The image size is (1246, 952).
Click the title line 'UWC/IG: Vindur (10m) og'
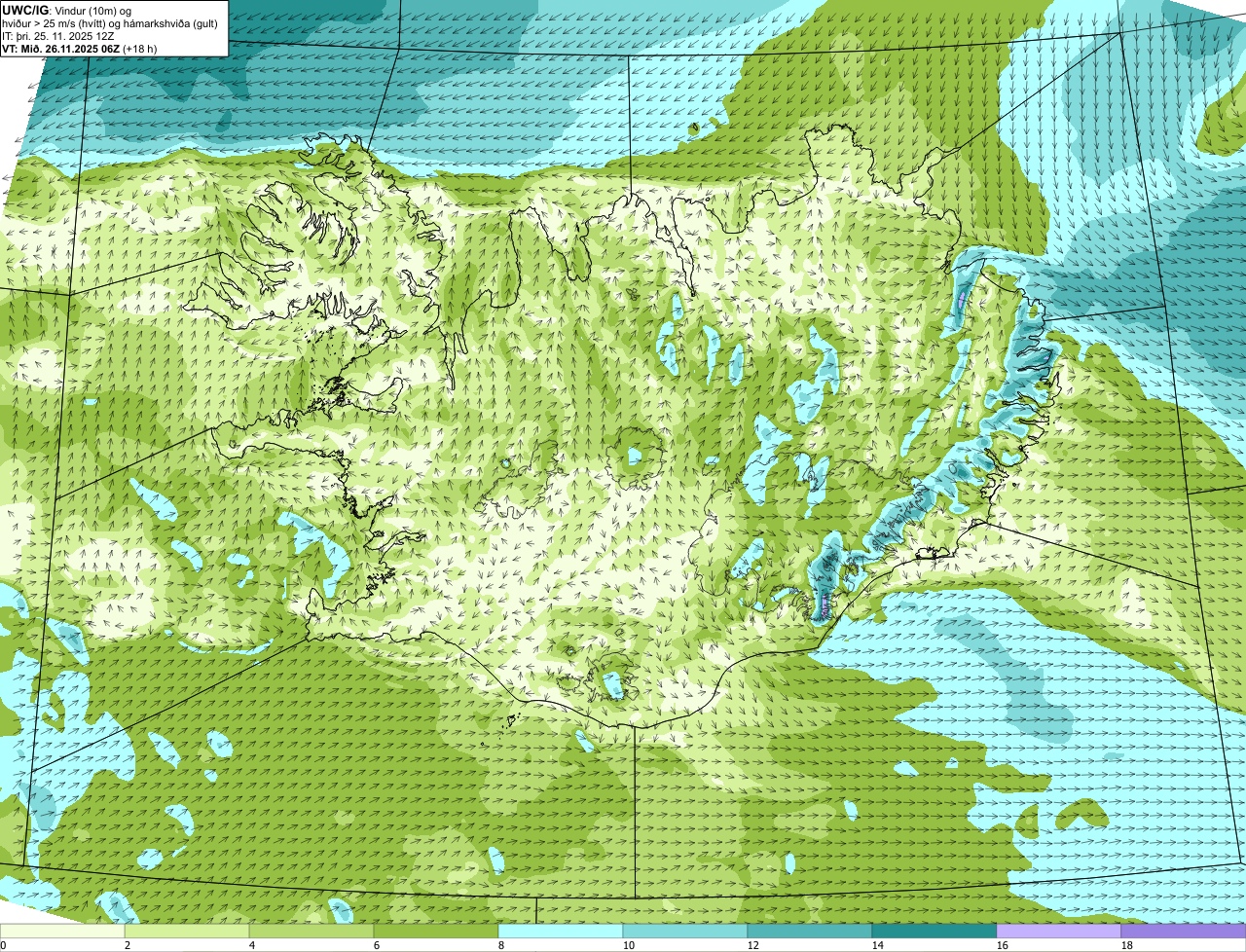click(67, 10)
